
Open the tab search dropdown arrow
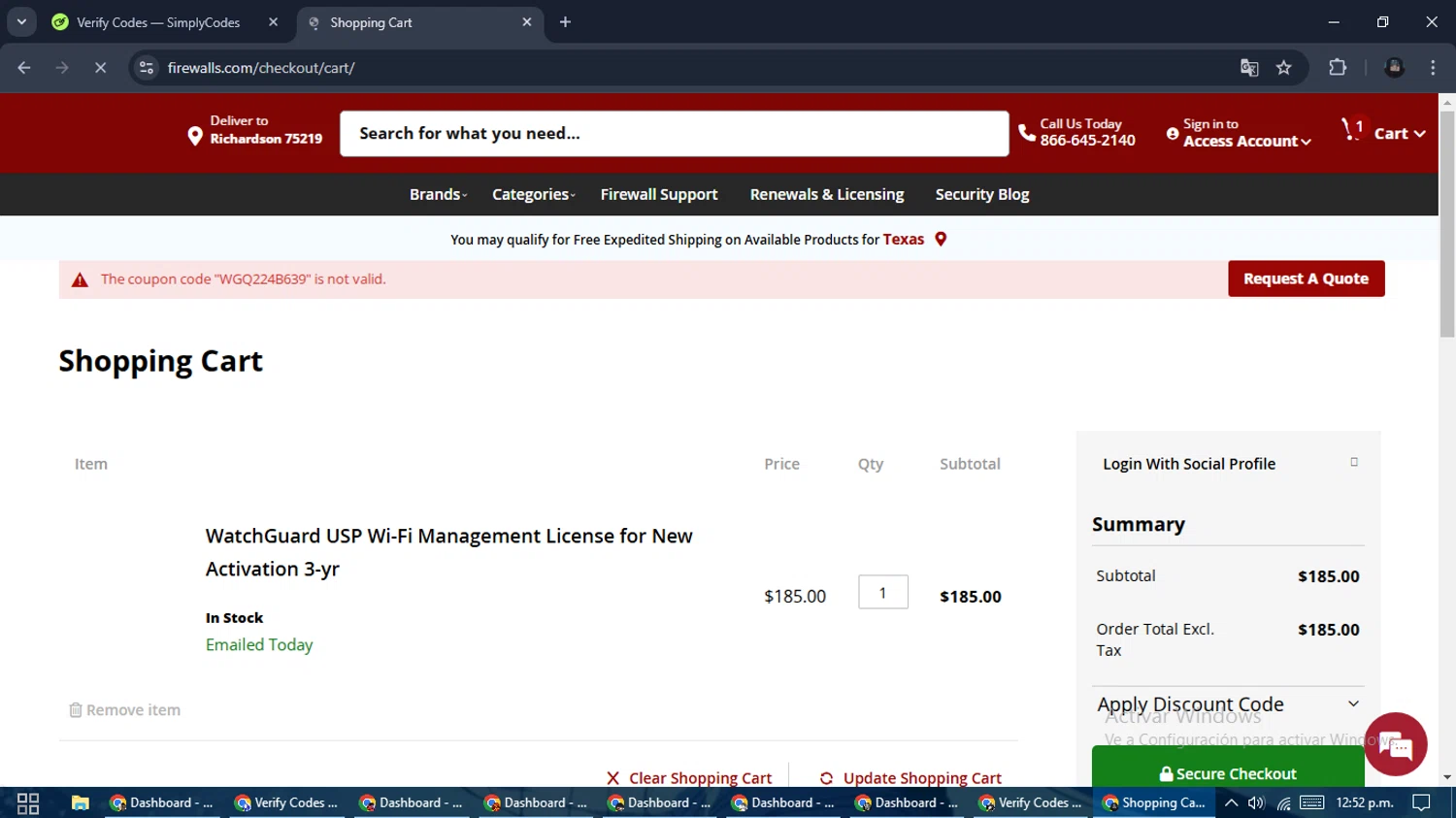tap(21, 22)
